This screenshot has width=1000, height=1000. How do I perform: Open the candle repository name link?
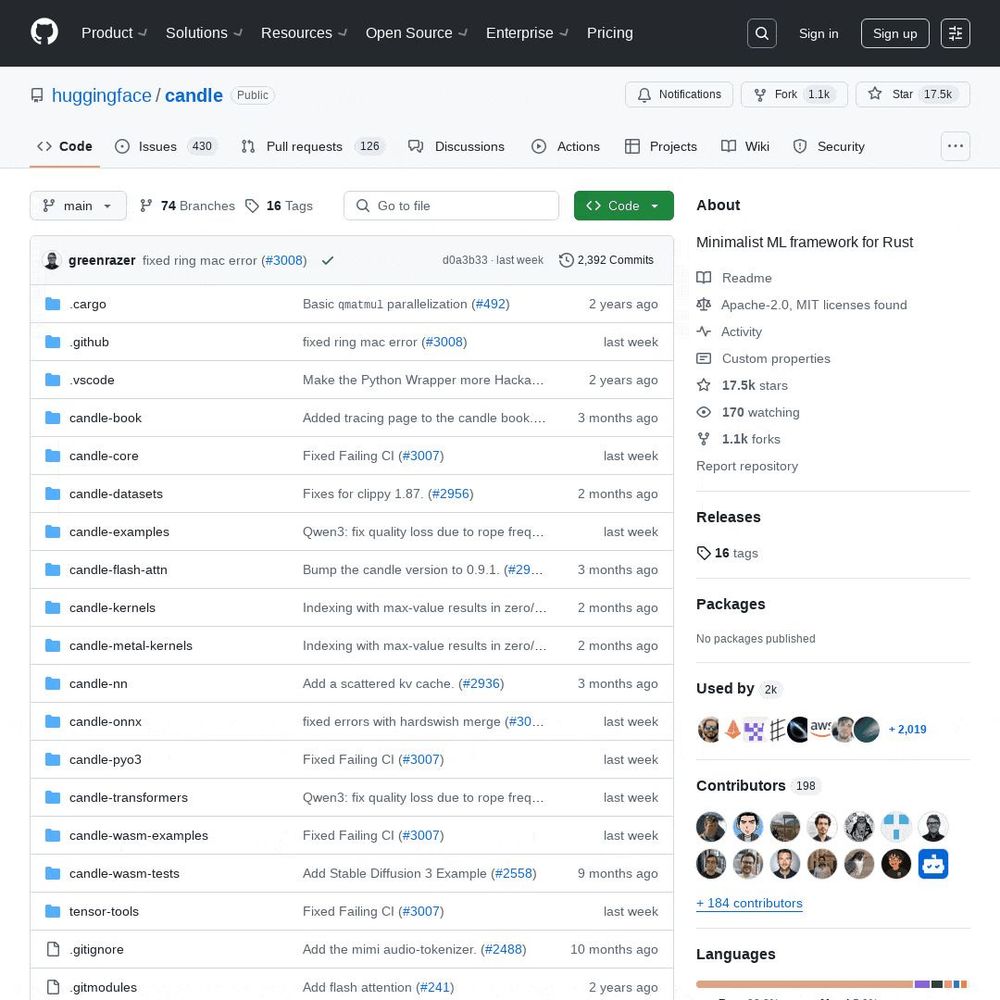(194, 96)
